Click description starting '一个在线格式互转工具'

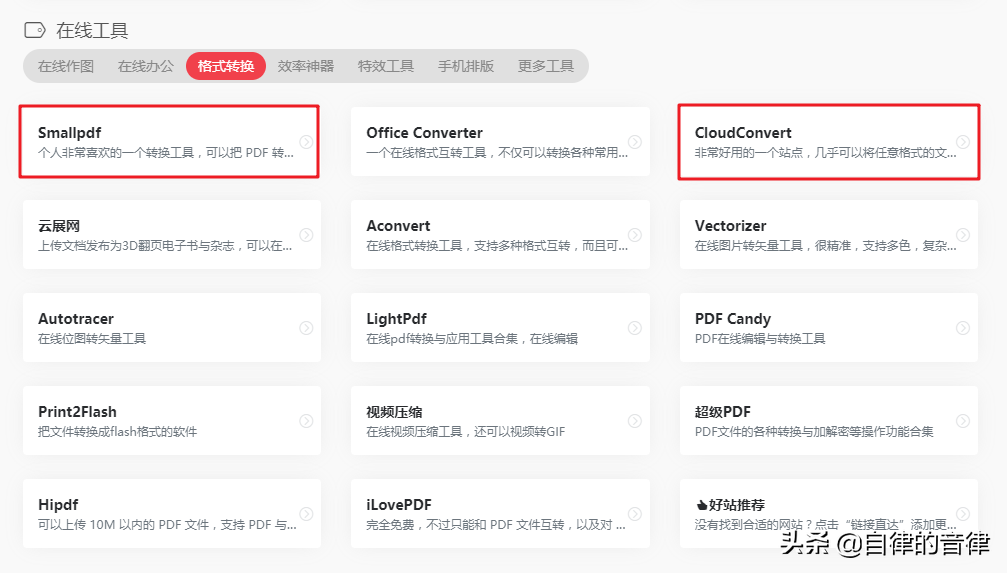497,153
